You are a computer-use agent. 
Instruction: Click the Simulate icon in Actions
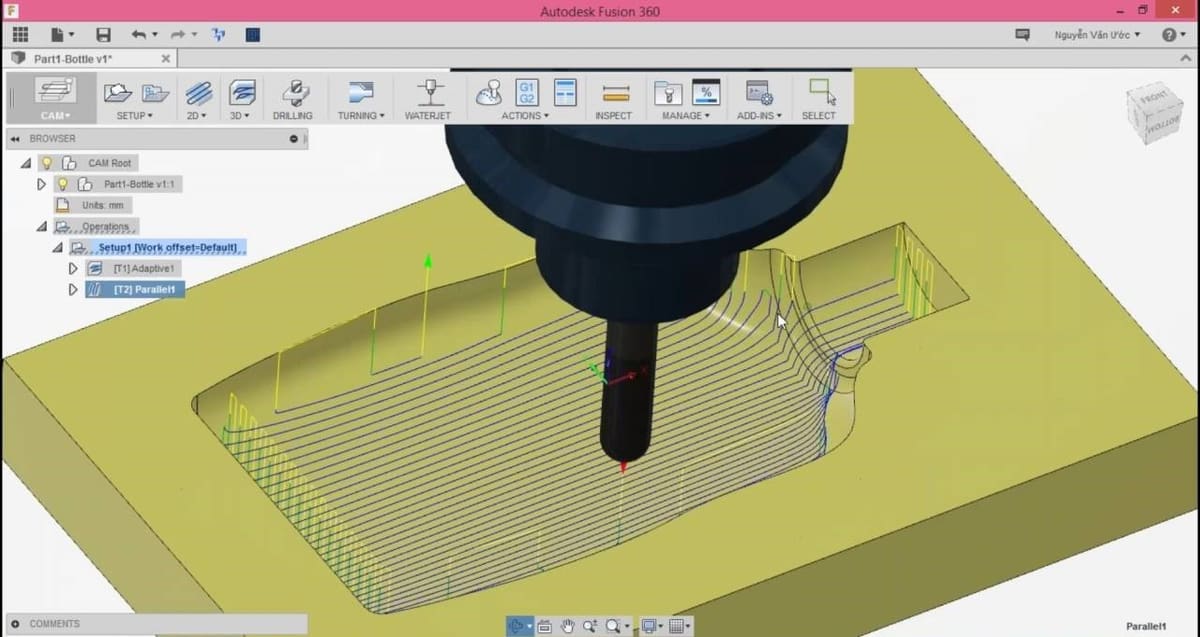(488, 93)
